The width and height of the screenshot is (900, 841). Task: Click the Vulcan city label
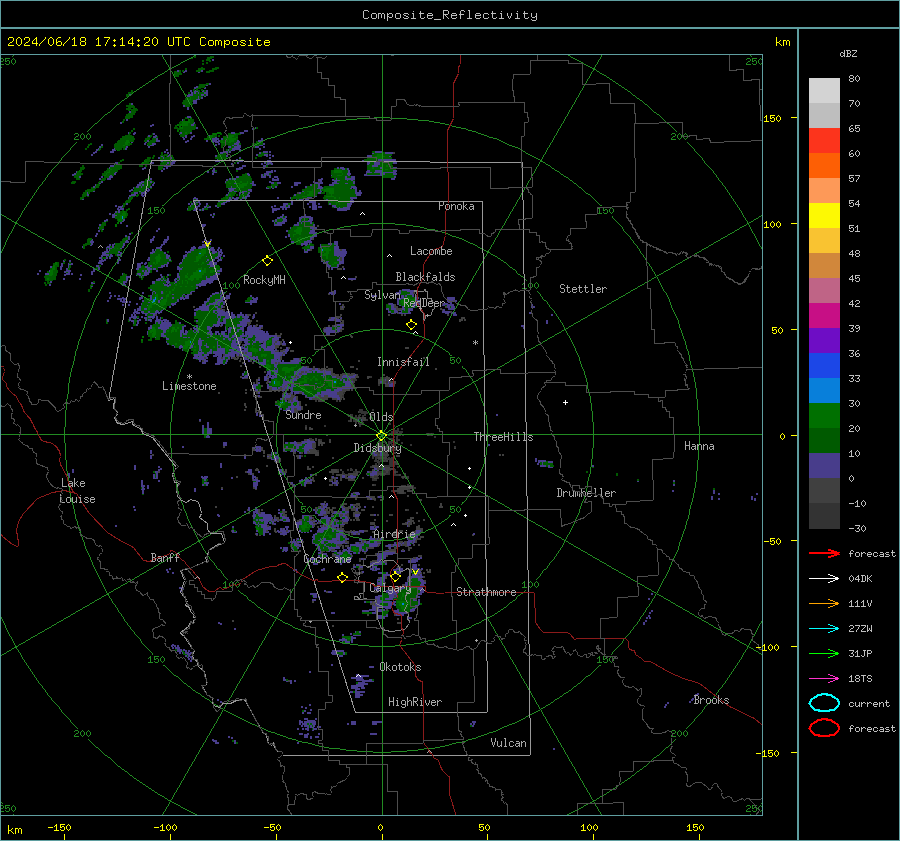(x=508, y=743)
